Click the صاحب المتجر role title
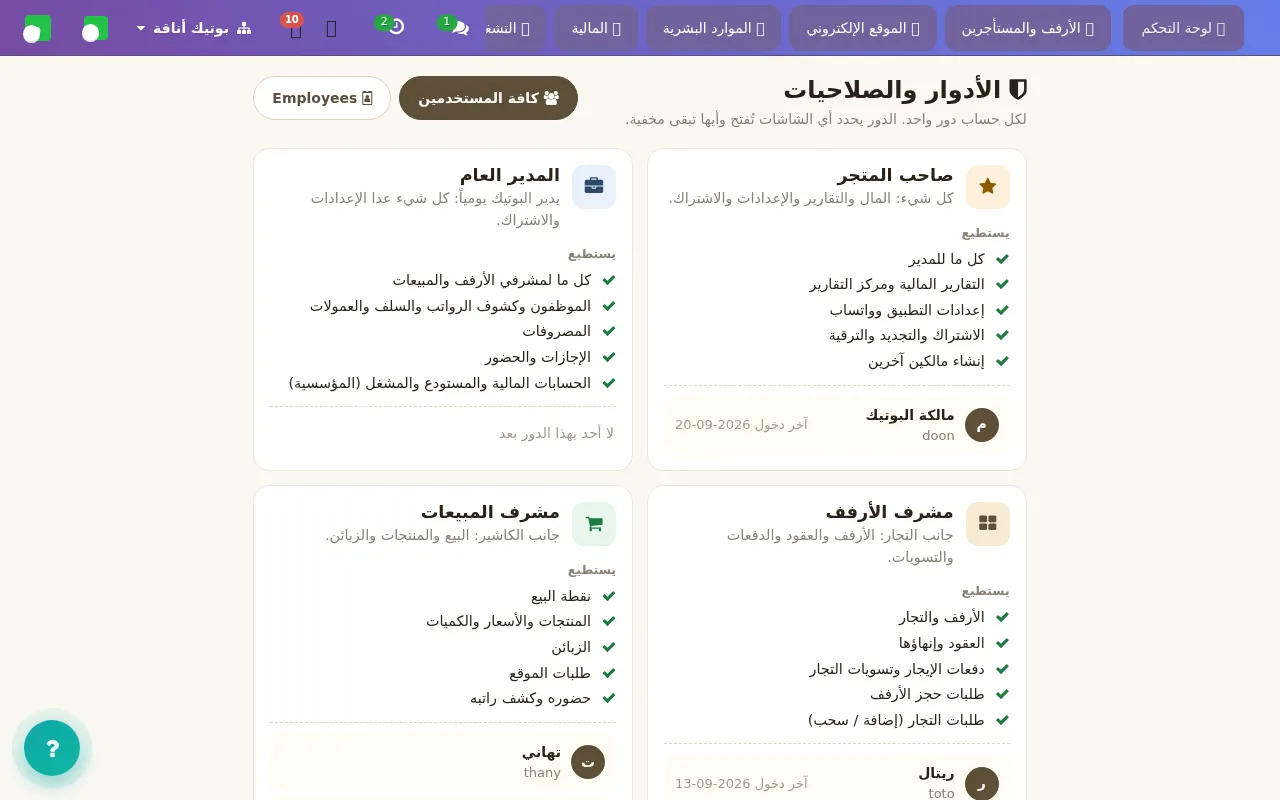Screen dimensions: 1280x800 click(896, 175)
